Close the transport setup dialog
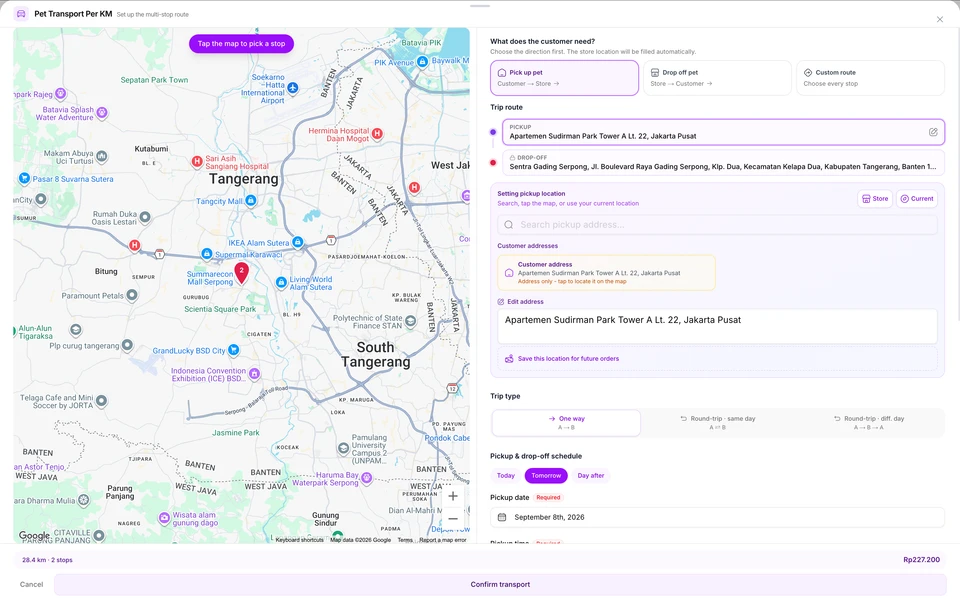 pyautogui.click(x=940, y=20)
